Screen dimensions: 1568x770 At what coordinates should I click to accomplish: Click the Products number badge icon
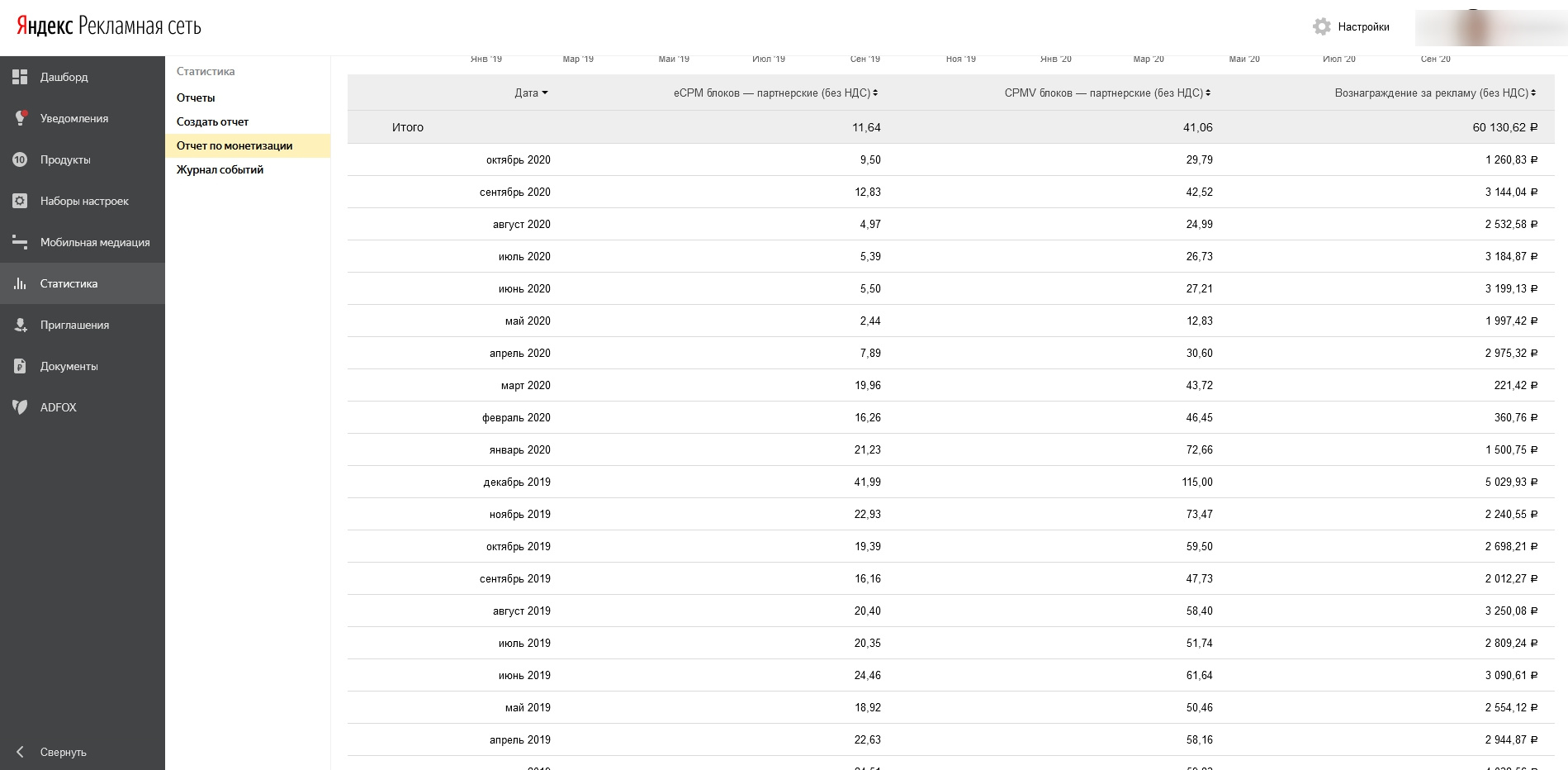20,159
